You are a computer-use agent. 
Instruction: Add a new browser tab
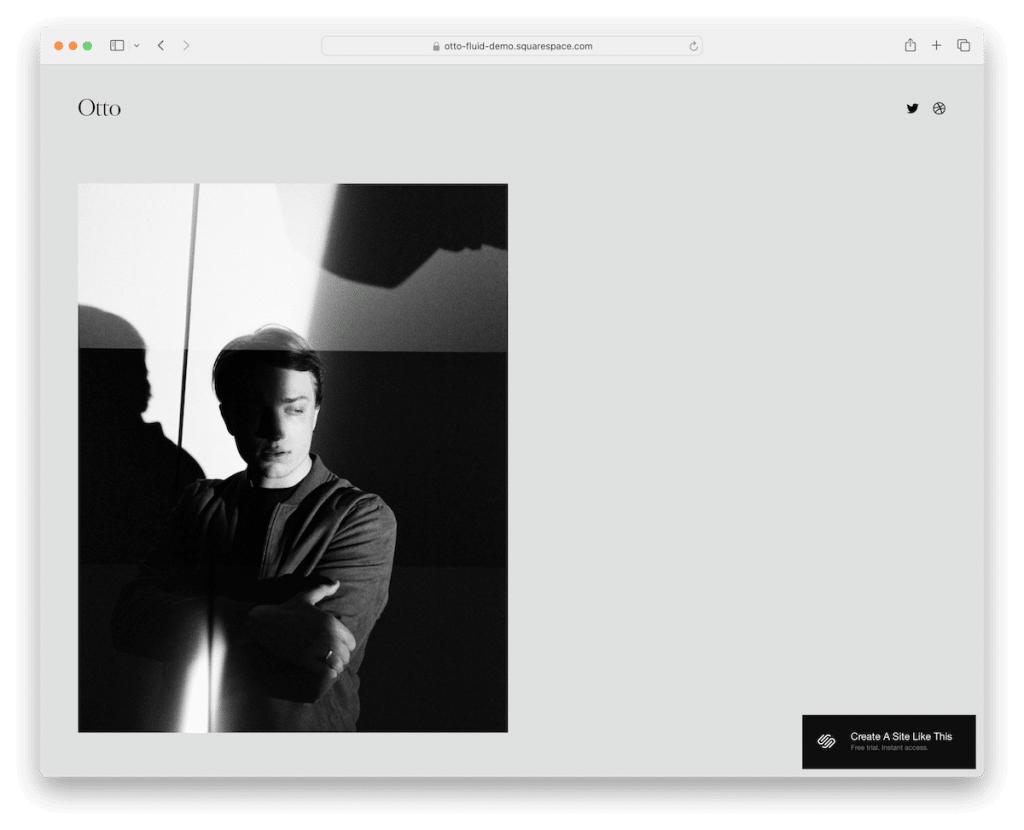pos(937,45)
